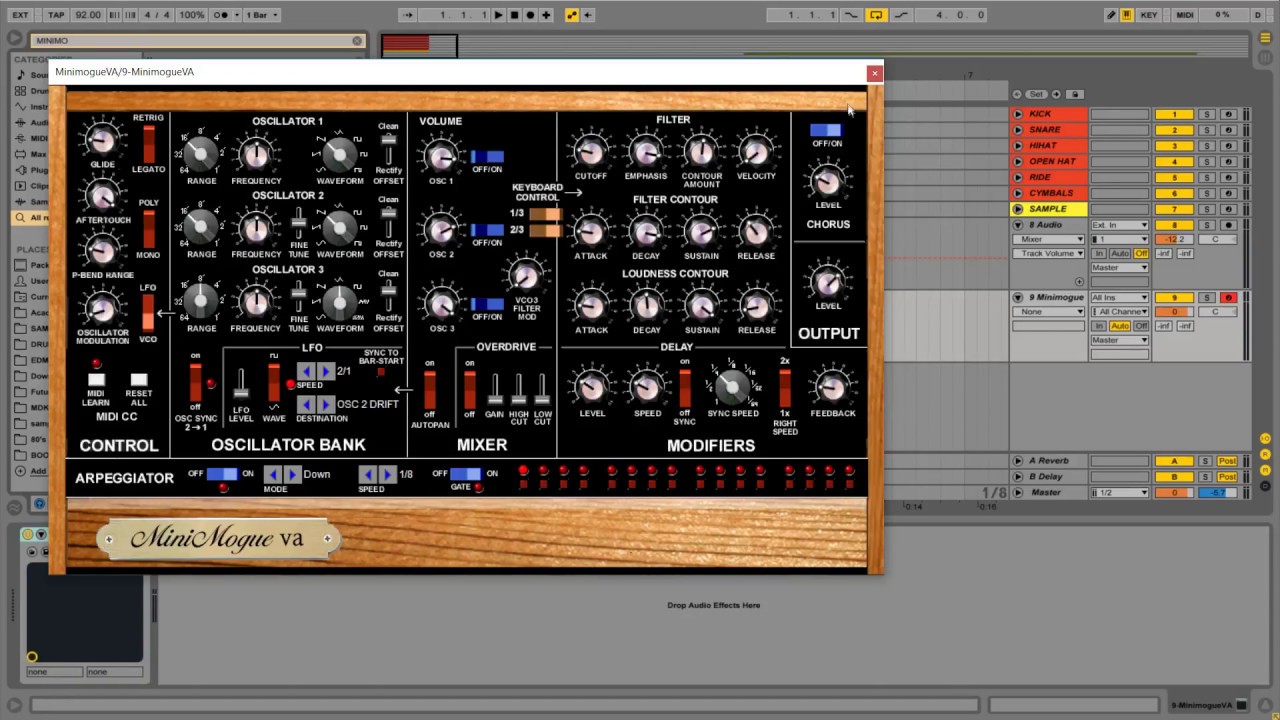Toggle the Arpeggiator Gate switch
Screen dimensions: 1280x720
465,474
